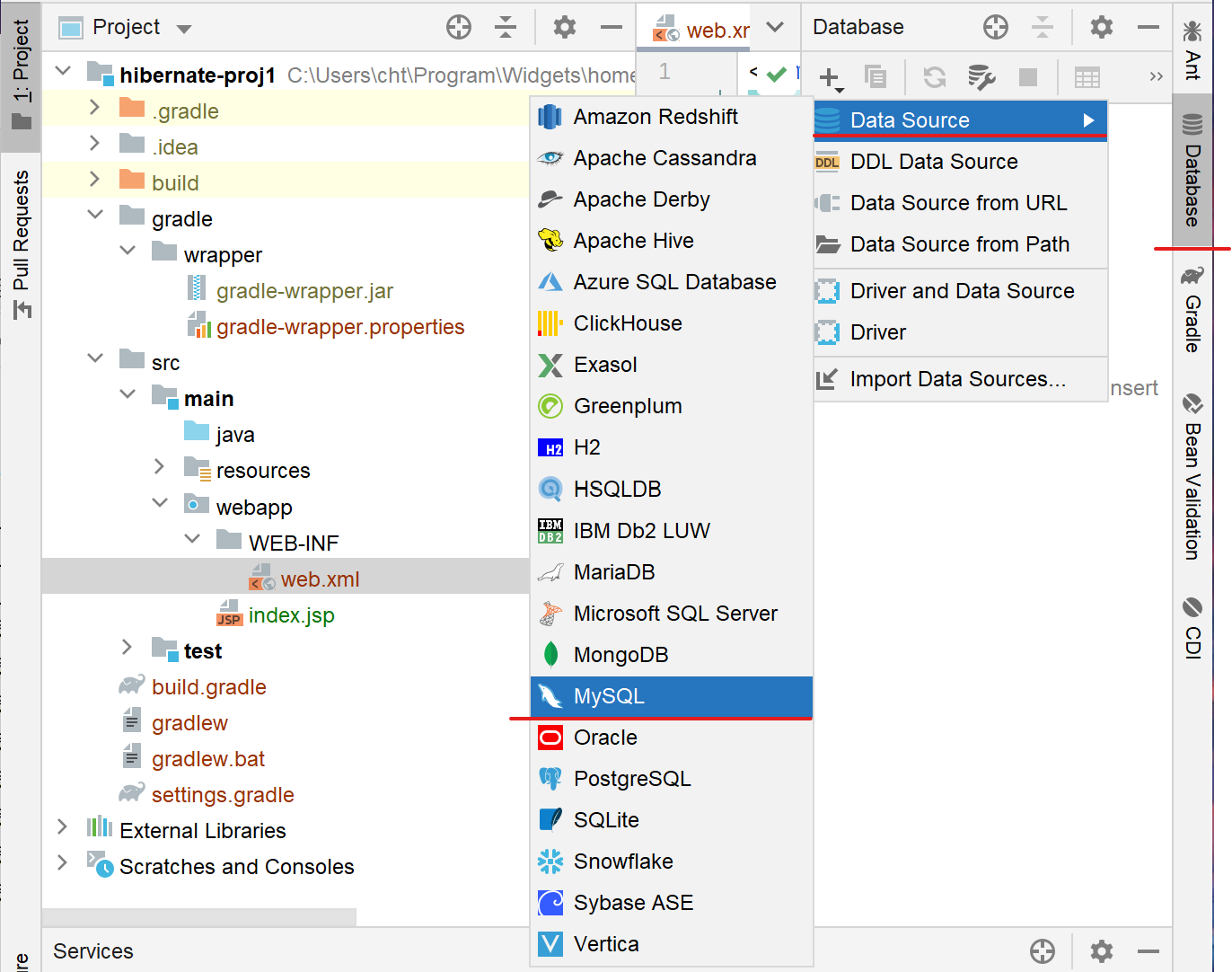The image size is (1232, 972).
Task: Choose Data Source from URL
Action: tap(960, 203)
